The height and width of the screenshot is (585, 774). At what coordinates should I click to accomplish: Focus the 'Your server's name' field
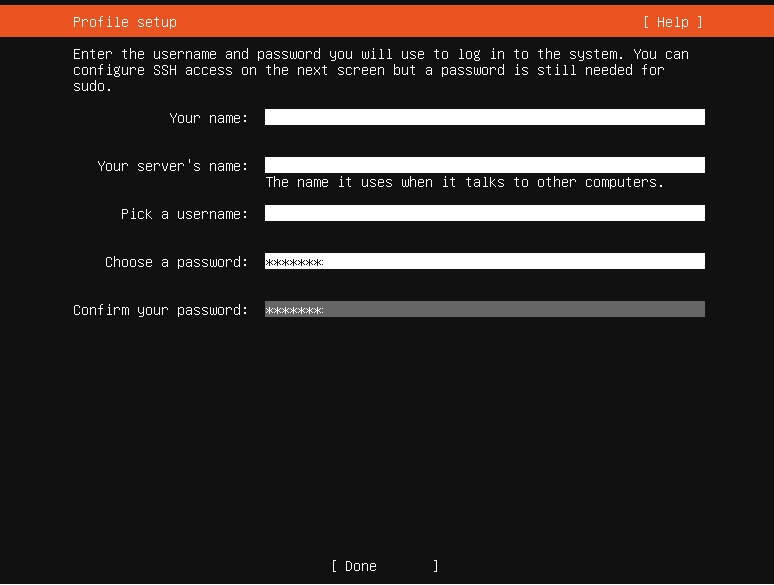(485, 165)
